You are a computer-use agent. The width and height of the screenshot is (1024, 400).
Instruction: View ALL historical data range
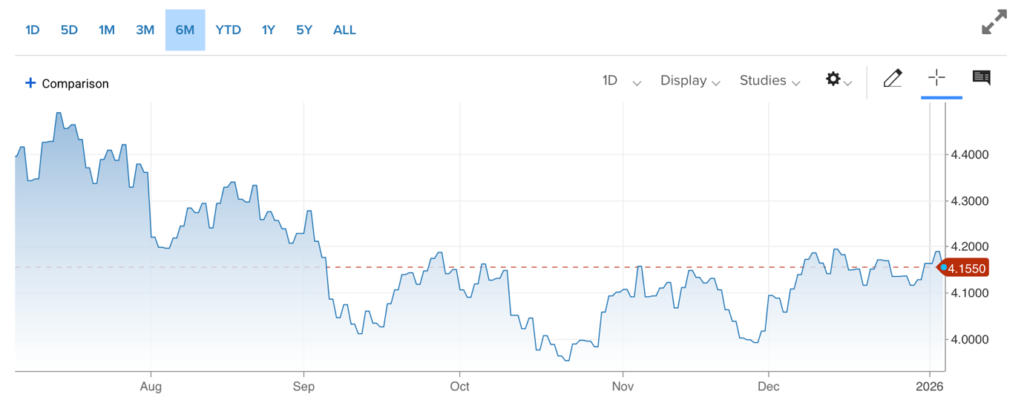click(x=344, y=30)
